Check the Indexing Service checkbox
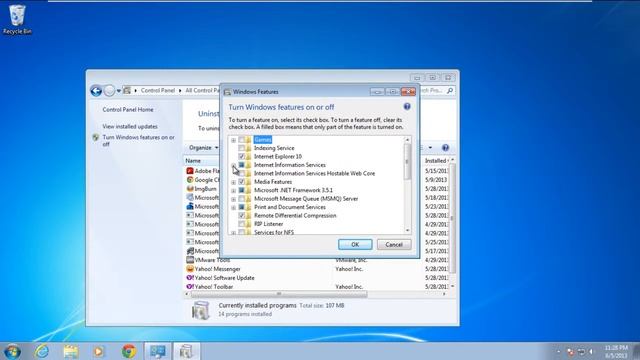 point(242,148)
